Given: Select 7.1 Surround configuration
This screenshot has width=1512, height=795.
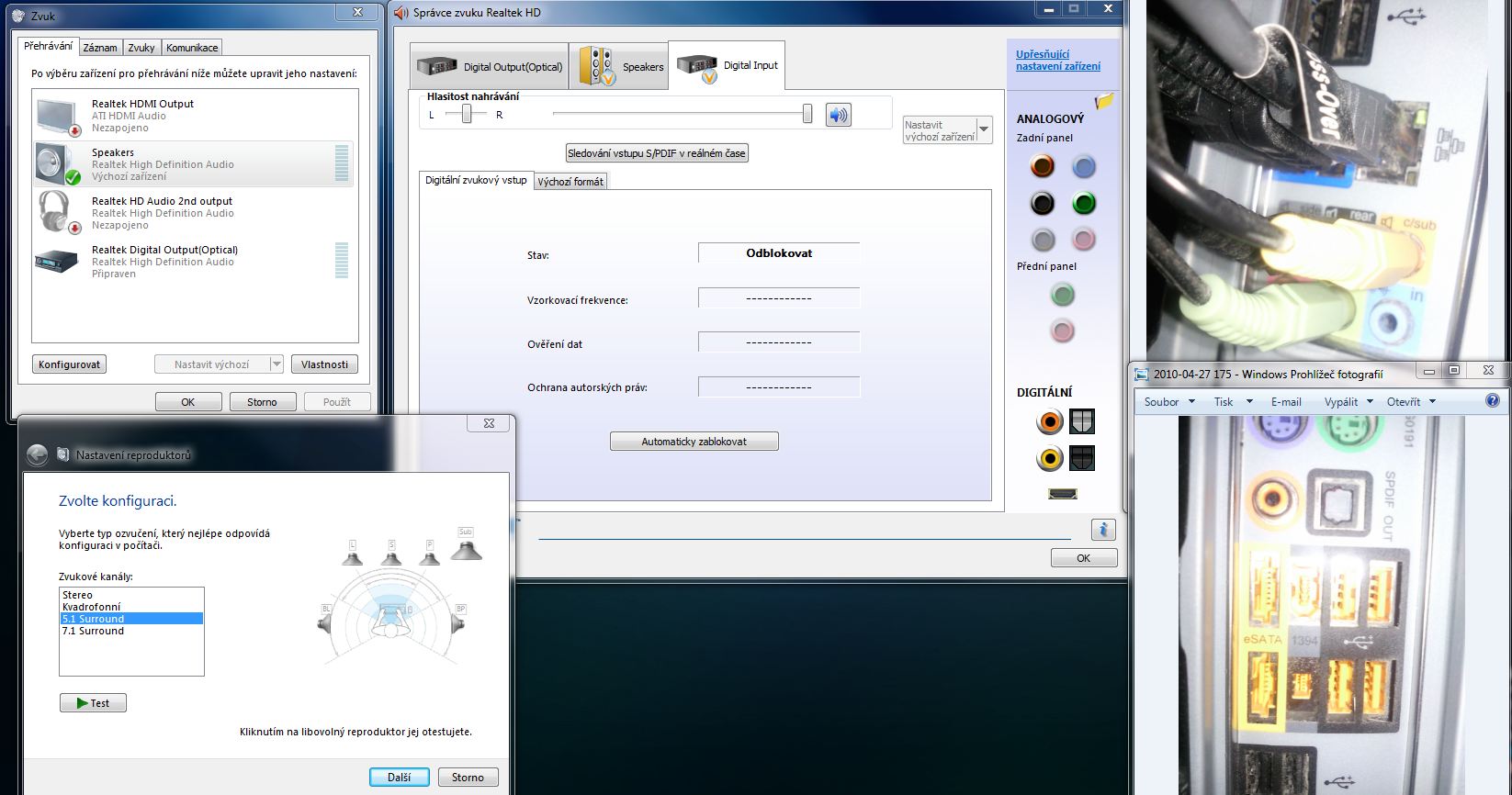Looking at the screenshot, I should point(131,631).
